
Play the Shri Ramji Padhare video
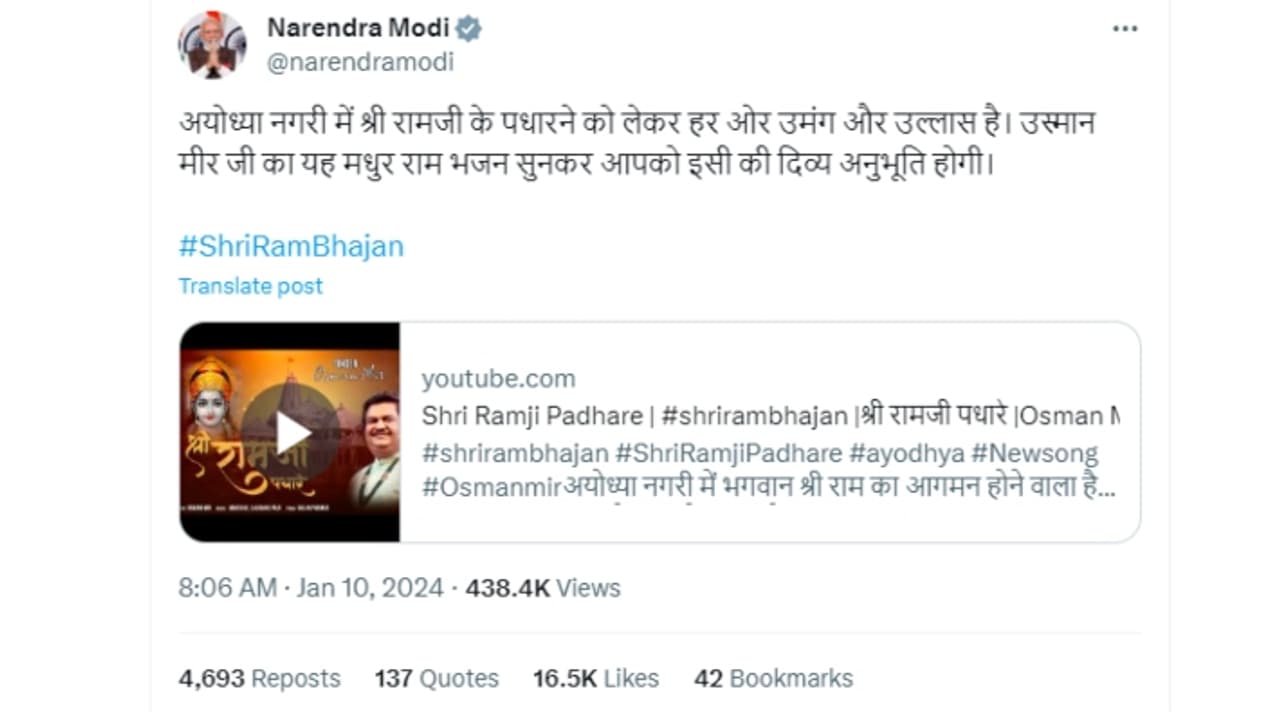point(292,432)
